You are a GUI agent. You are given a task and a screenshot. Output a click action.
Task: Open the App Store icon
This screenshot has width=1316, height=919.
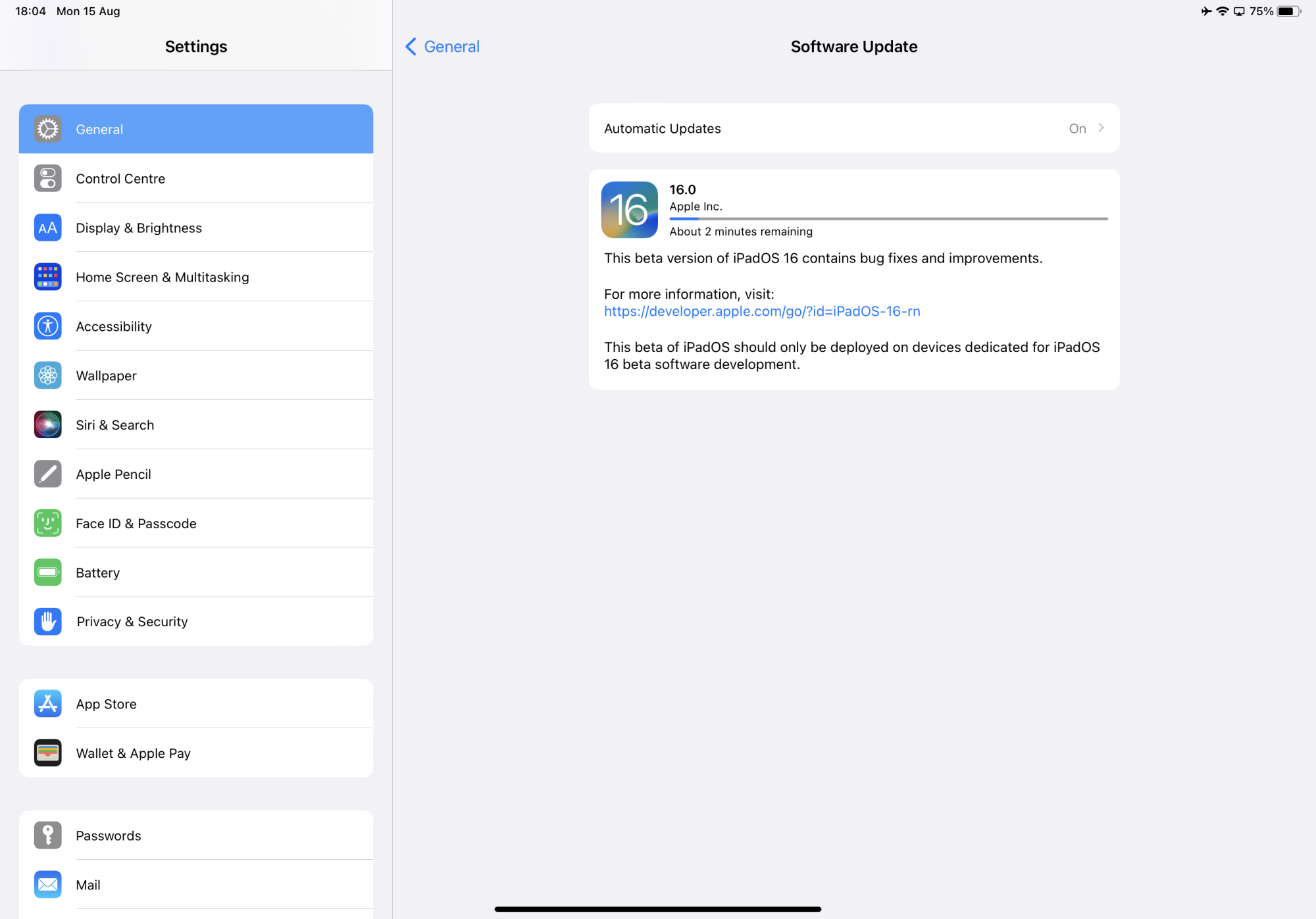point(47,704)
